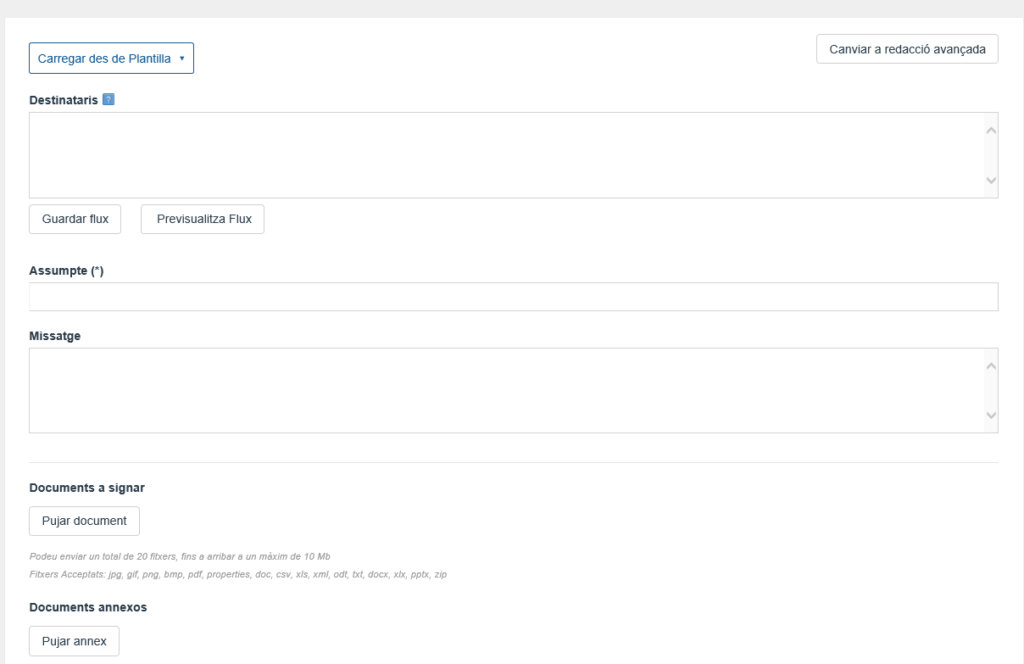Click the help icon beside Destinataris
This screenshot has height=664, width=1024.
[108, 100]
